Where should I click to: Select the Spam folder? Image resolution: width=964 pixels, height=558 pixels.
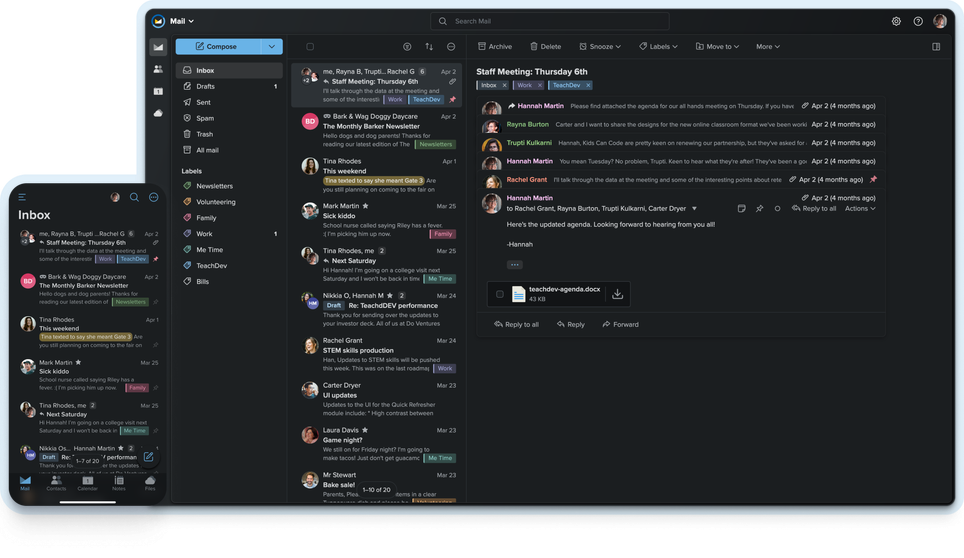click(x=229, y=119)
